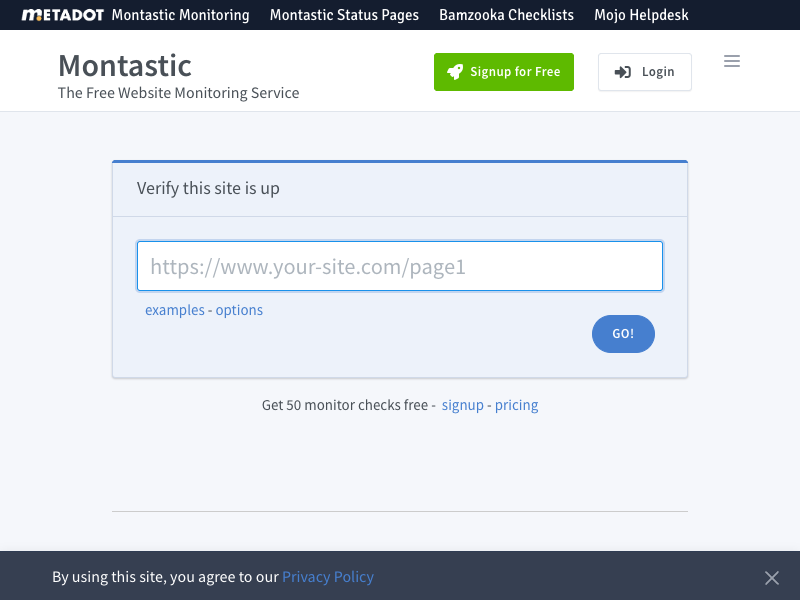Focus the site URL input field
This screenshot has height=600, width=800.
coord(400,266)
